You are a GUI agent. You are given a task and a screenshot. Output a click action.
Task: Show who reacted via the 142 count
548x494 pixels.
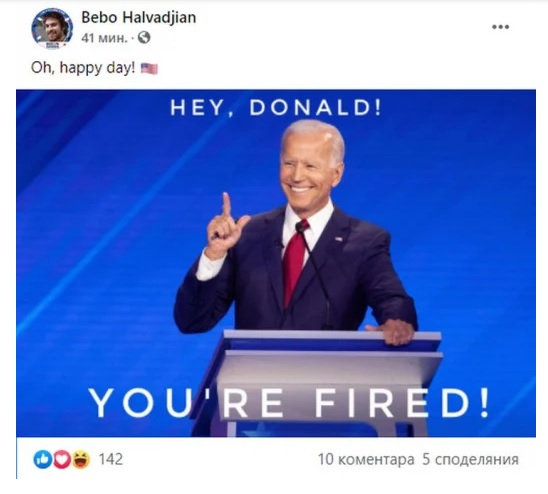(111, 459)
